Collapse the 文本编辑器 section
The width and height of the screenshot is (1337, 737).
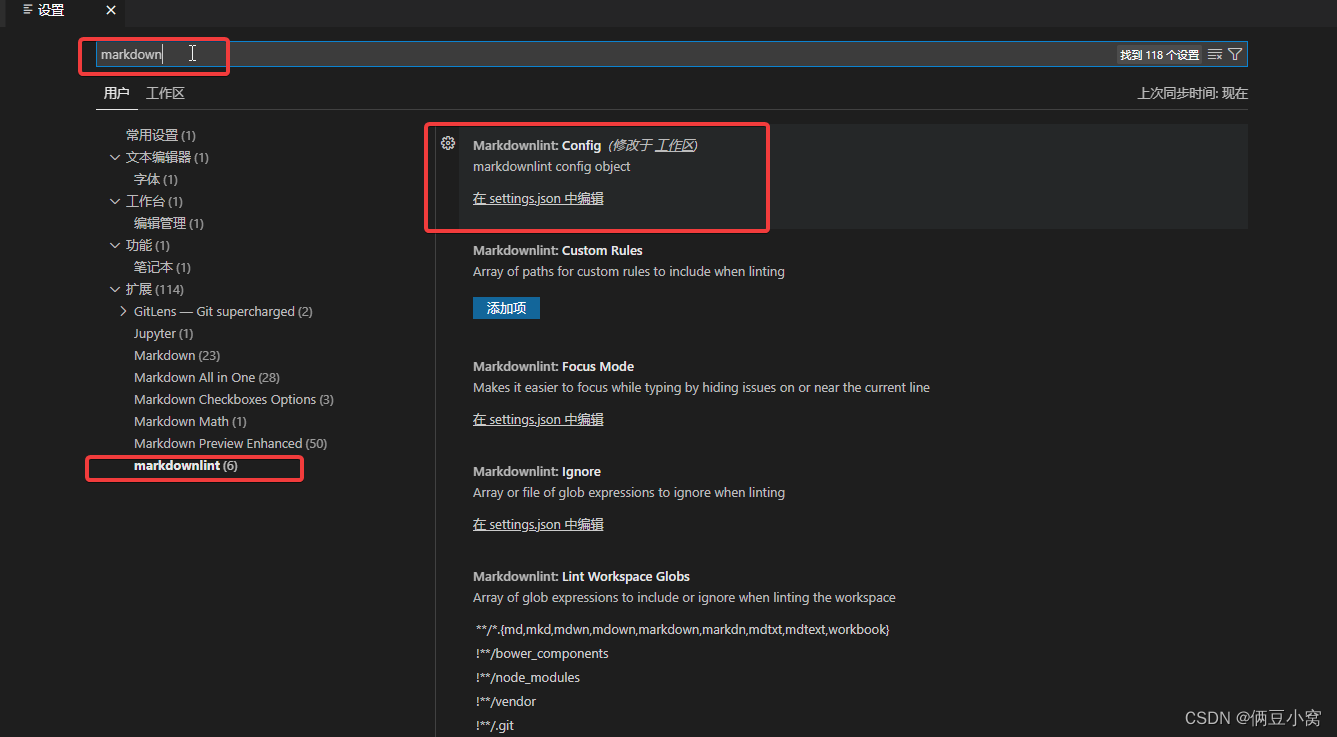(115, 156)
